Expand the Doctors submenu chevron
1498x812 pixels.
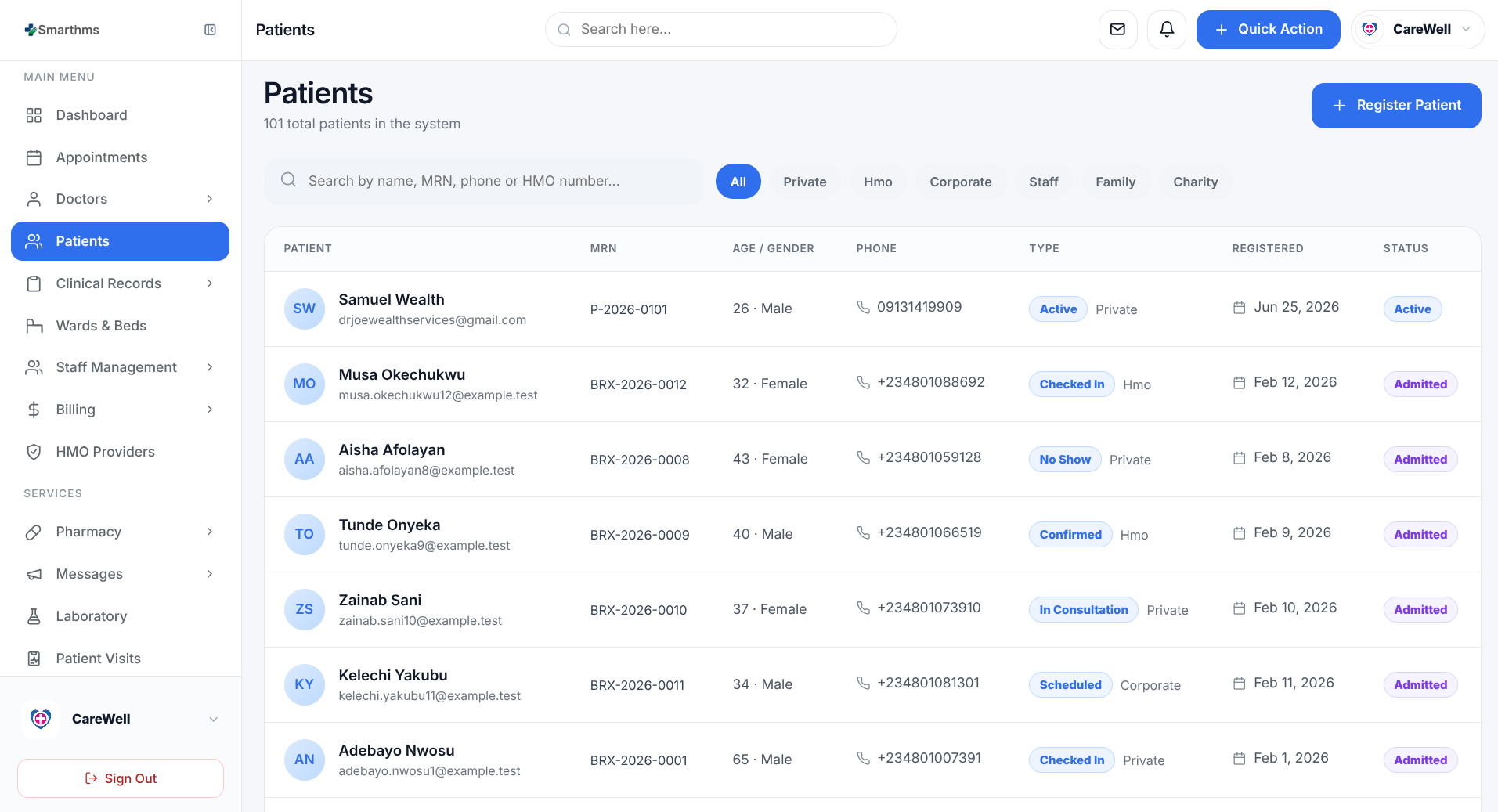point(209,199)
